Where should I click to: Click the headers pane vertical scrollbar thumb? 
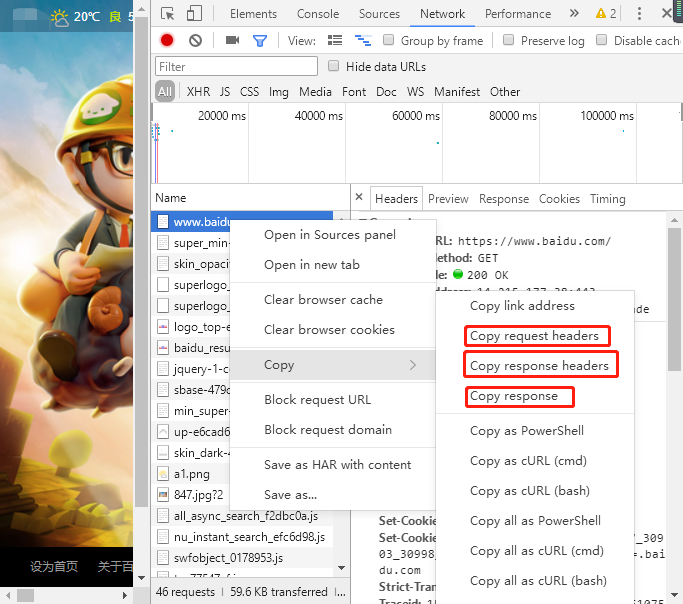(674, 299)
